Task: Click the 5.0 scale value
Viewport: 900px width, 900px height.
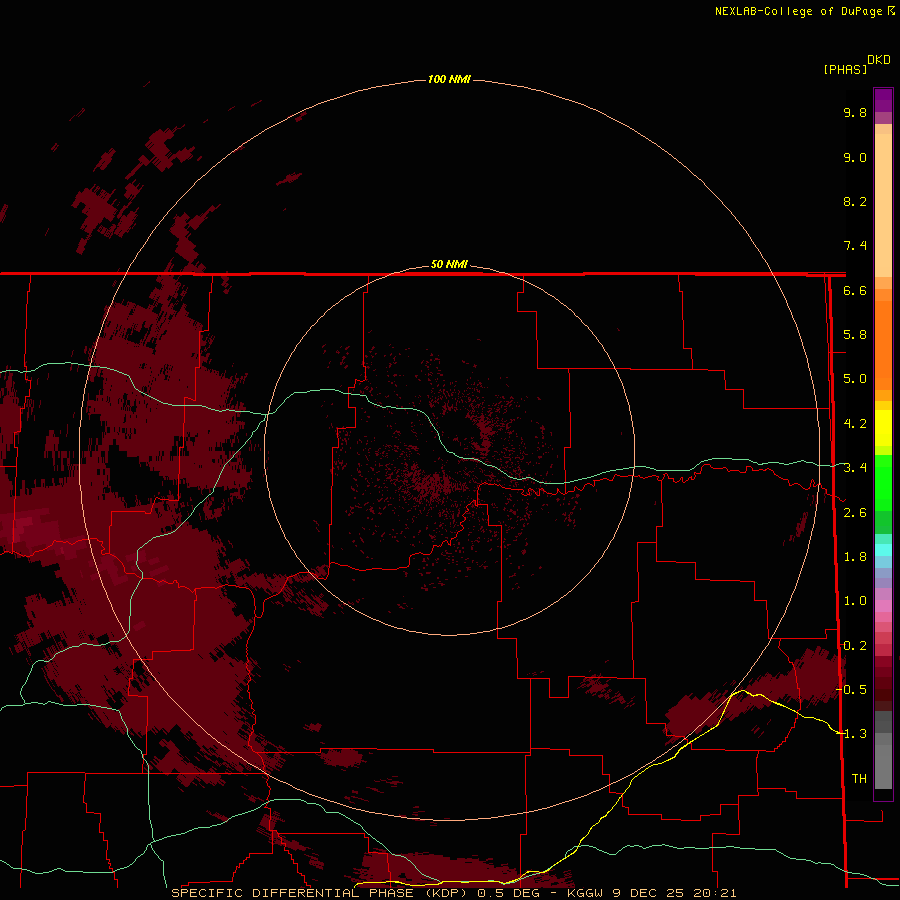Action: pyautogui.click(x=855, y=379)
